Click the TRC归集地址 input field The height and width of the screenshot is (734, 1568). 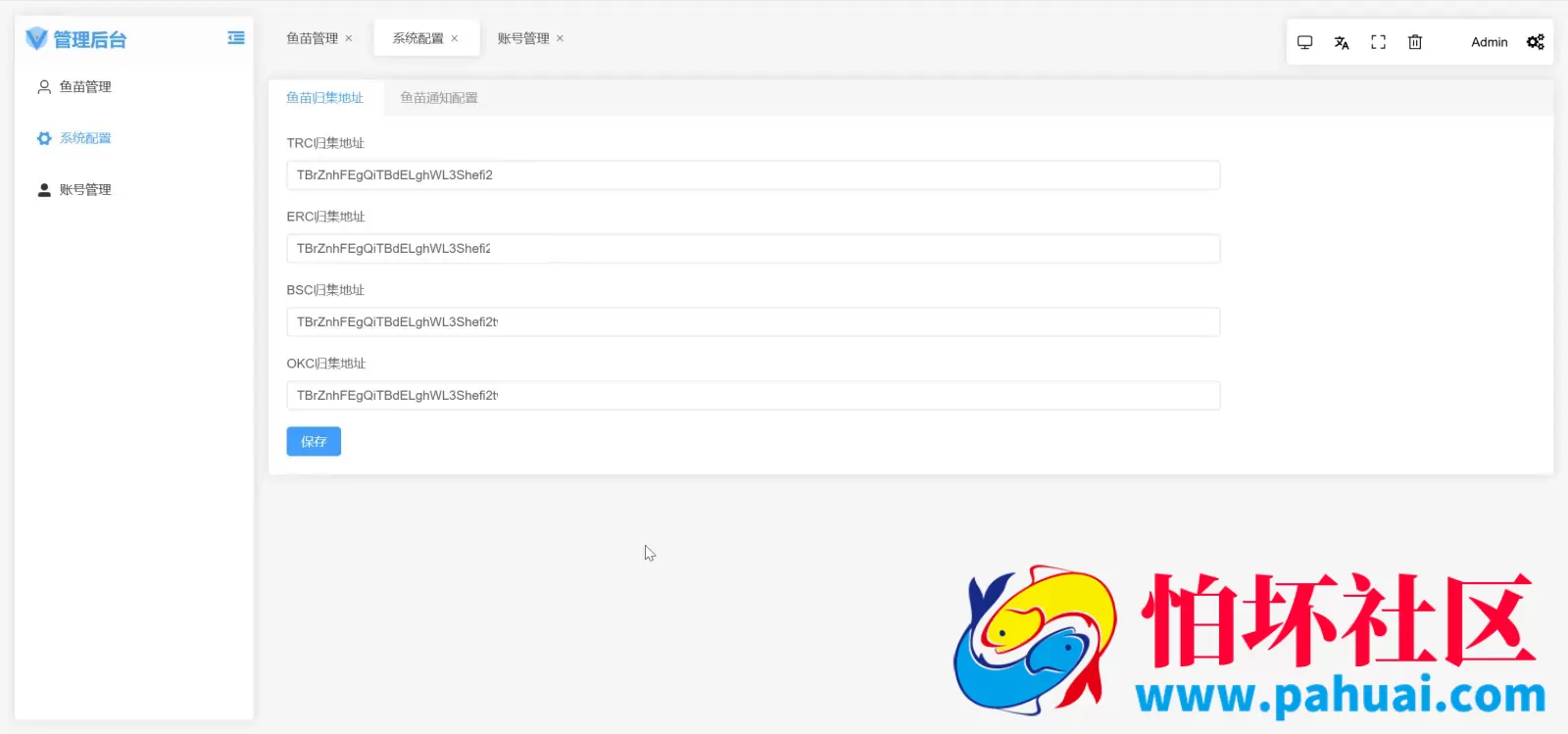pos(753,175)
